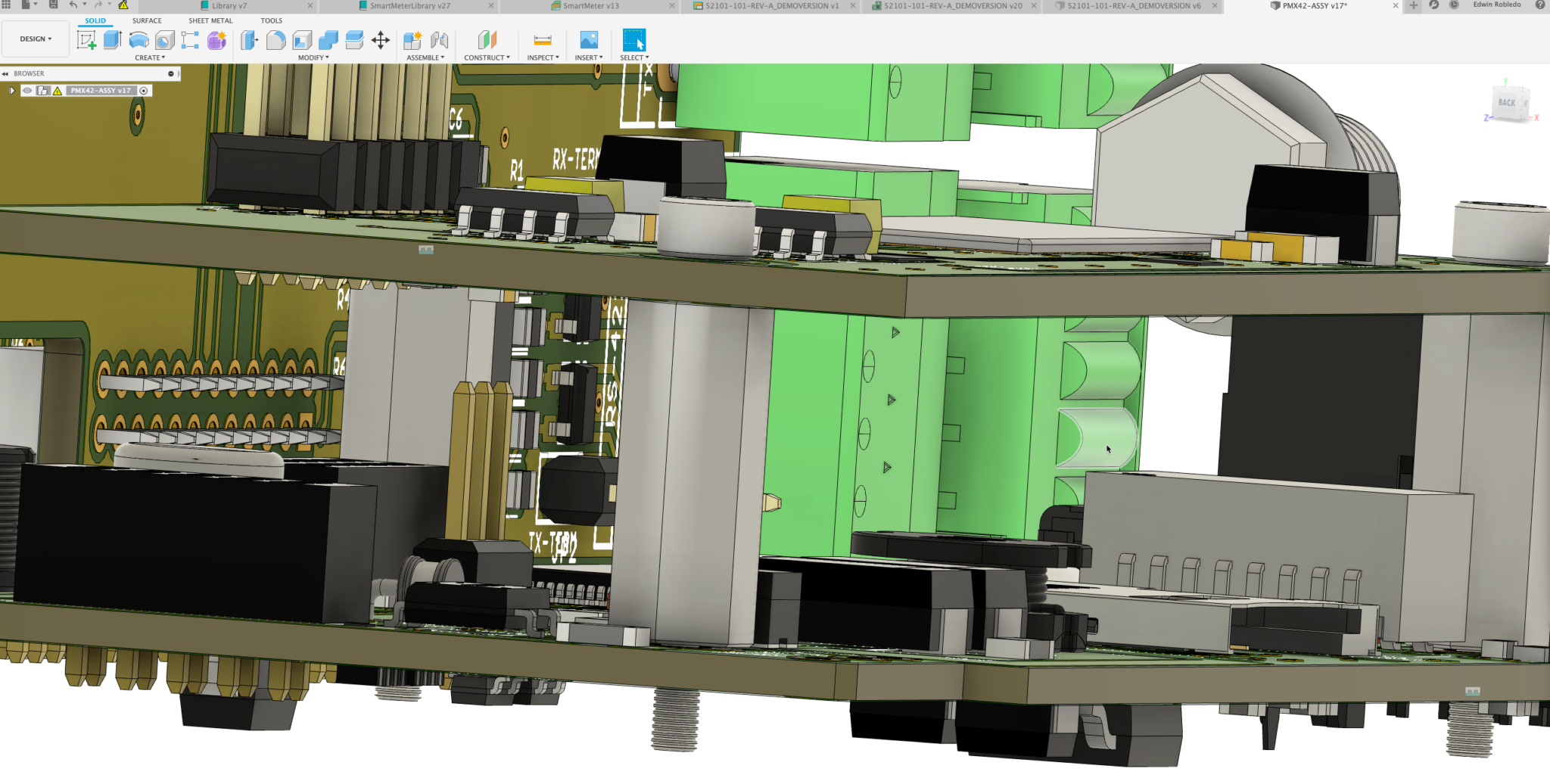Open the Measure tool in Inspect
Viewport: 1550px width, 784px height.
543,39
